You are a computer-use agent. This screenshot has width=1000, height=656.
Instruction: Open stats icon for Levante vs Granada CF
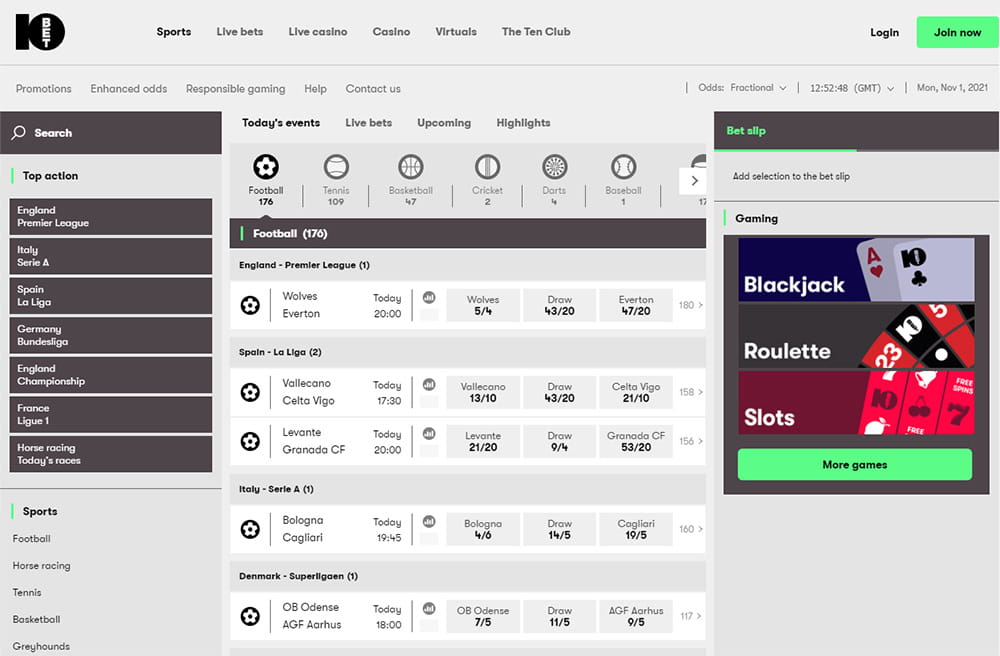(429, 434)
